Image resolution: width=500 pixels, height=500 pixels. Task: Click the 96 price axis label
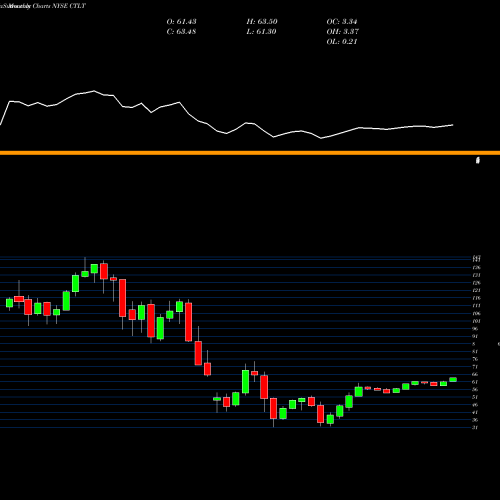click(475, 329)
